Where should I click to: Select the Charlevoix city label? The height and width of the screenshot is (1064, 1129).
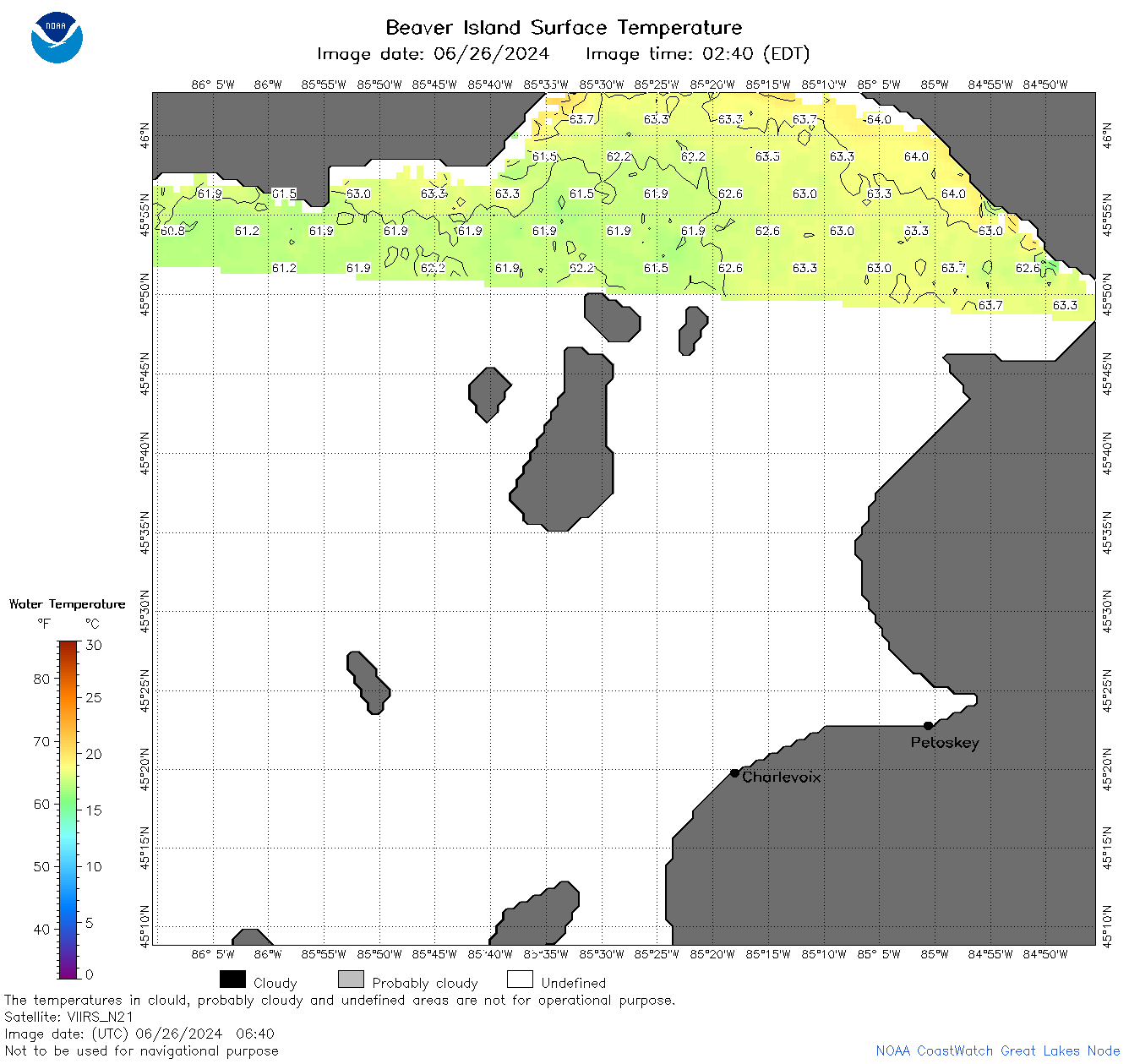tap(782, 777)
